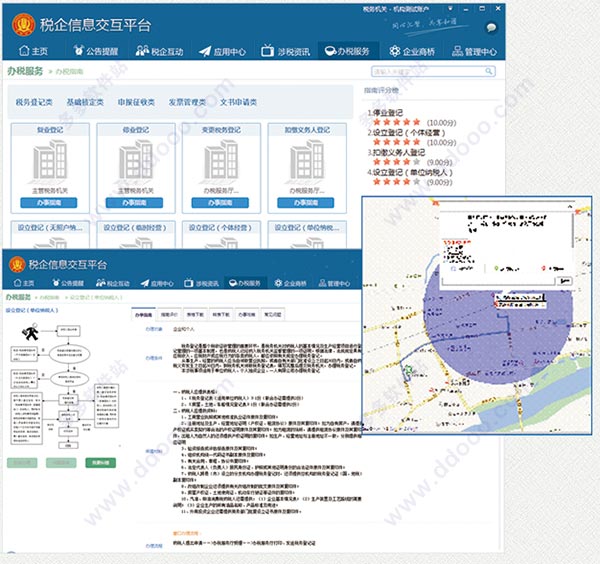600x564 pixels.
Task: Click the text input field in map popup
Action: (498, 281)
